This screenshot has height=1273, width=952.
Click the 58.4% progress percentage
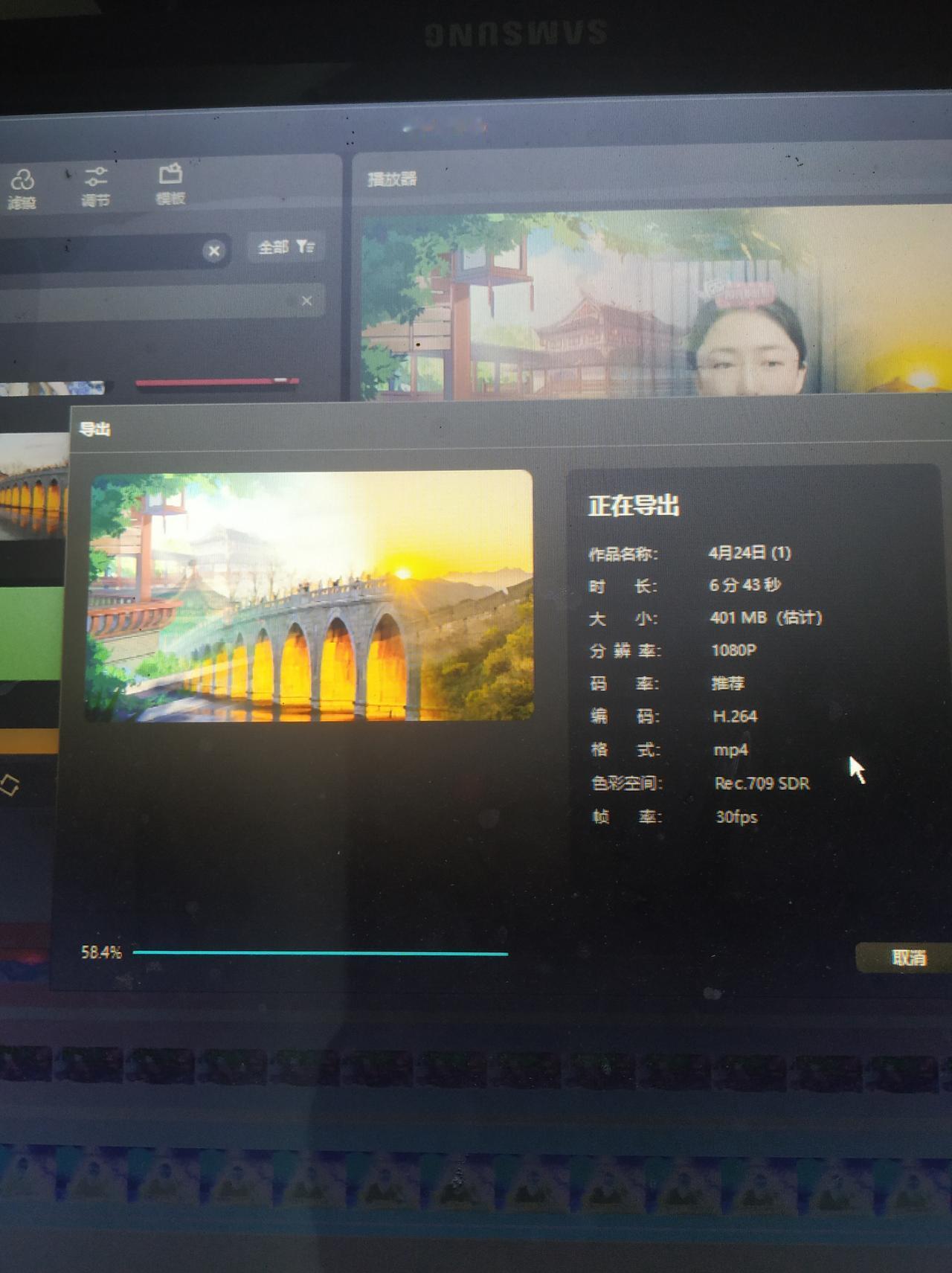[x=101, y=952]
